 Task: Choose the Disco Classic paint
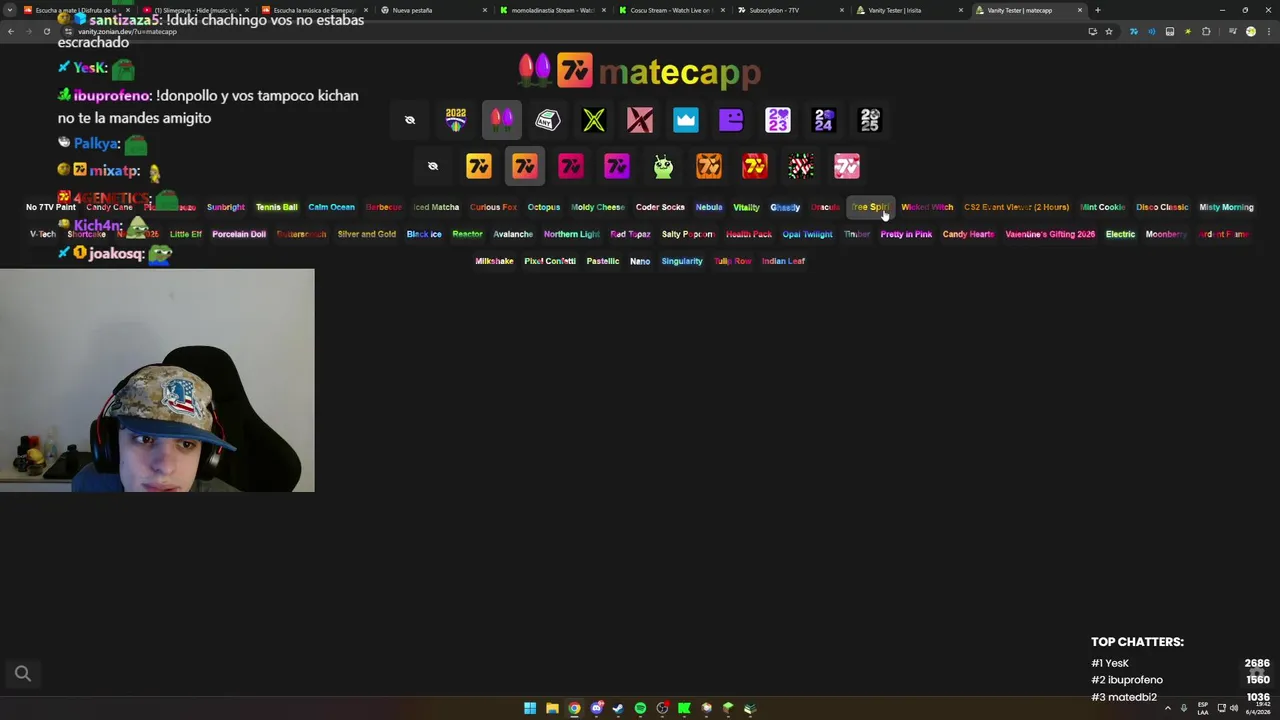click(1162, 207)
